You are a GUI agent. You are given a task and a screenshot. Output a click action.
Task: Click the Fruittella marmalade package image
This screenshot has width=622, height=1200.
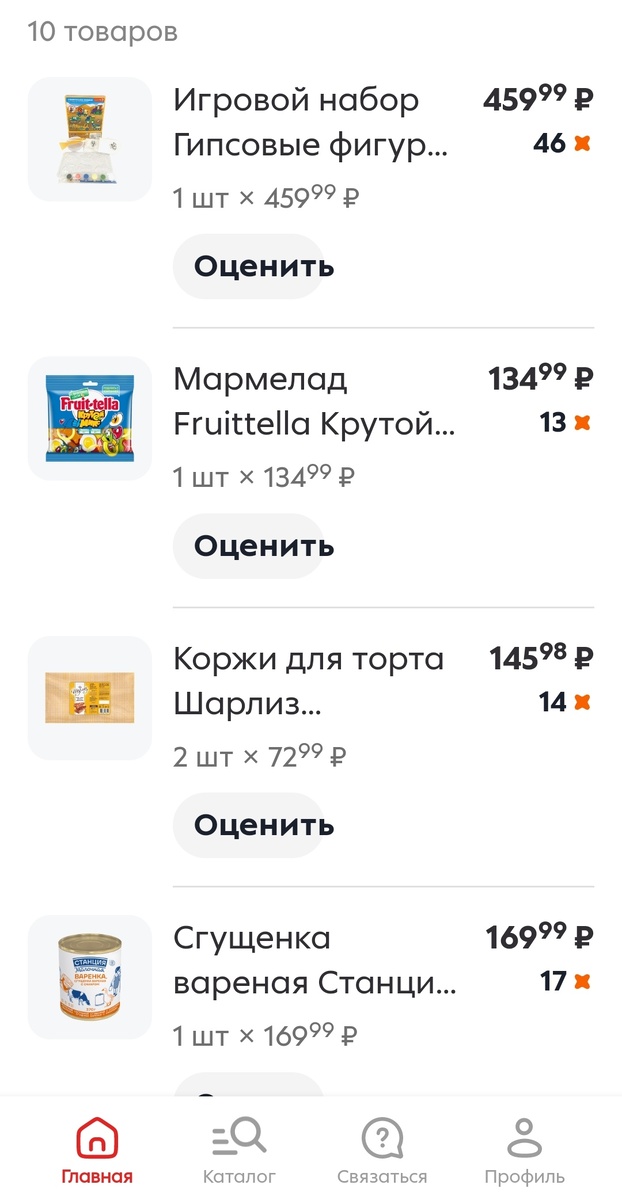89,418
